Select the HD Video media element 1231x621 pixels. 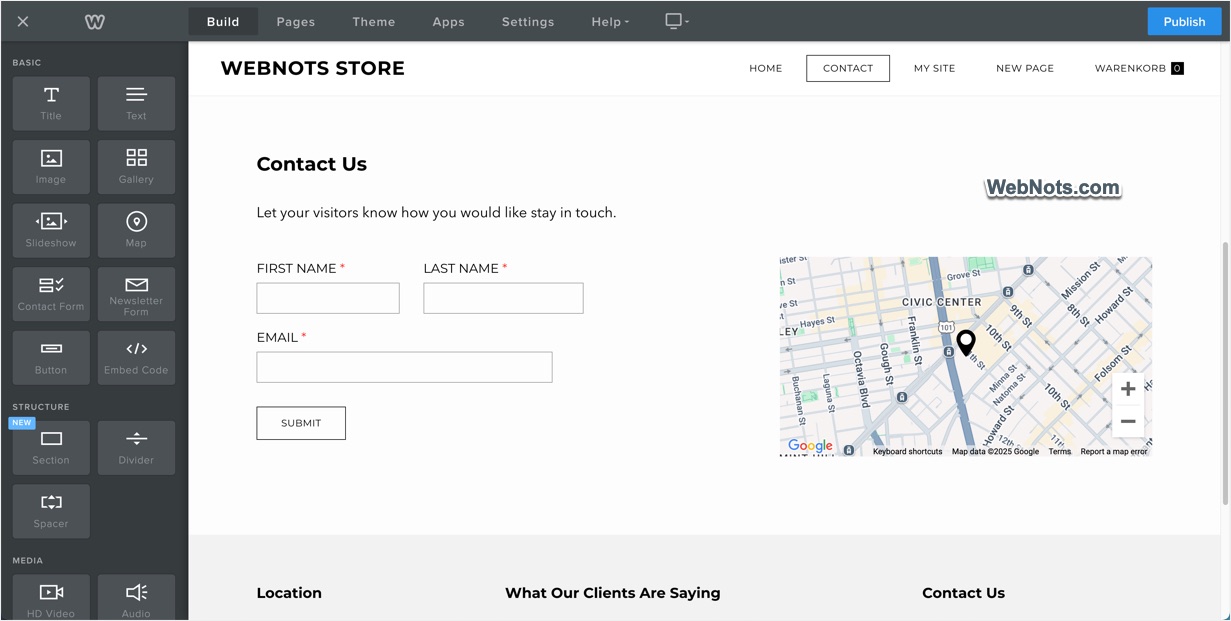pos(51,598)
